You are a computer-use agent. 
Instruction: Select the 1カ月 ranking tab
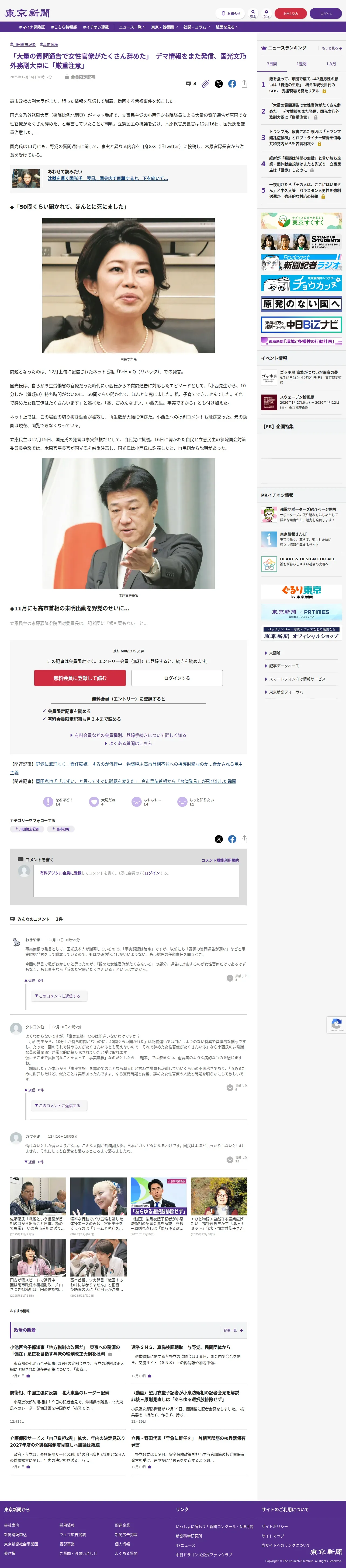coord(331,64)
